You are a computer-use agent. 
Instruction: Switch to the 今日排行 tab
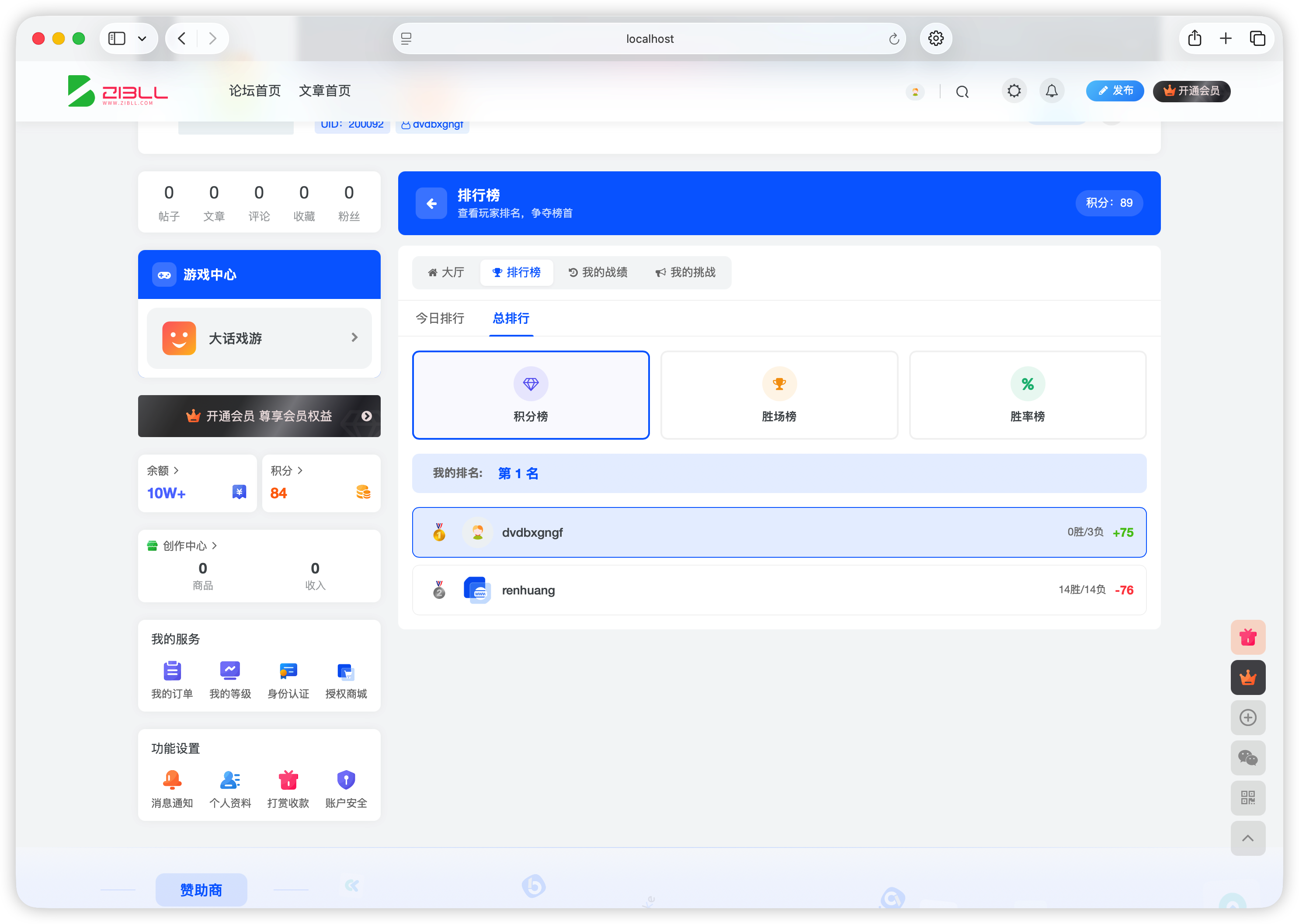click(x=439, y=319)
